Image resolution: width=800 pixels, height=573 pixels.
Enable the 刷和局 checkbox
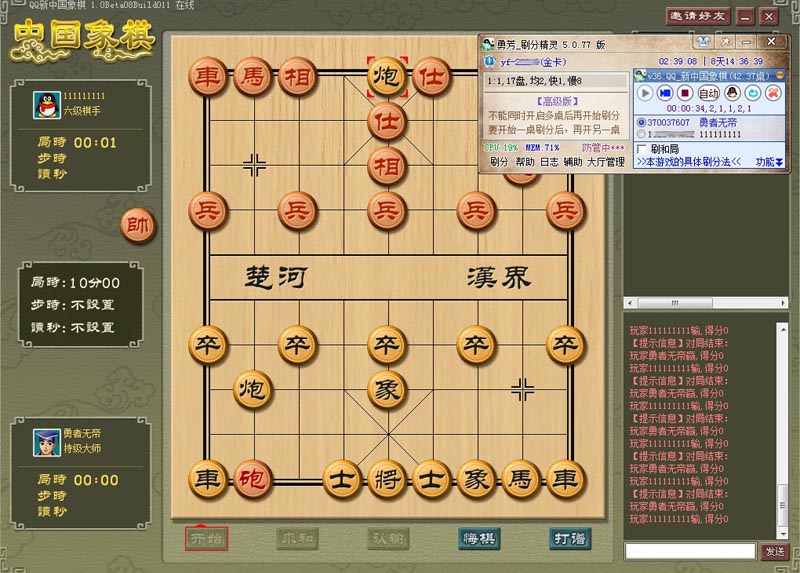(x=642, y=149)
